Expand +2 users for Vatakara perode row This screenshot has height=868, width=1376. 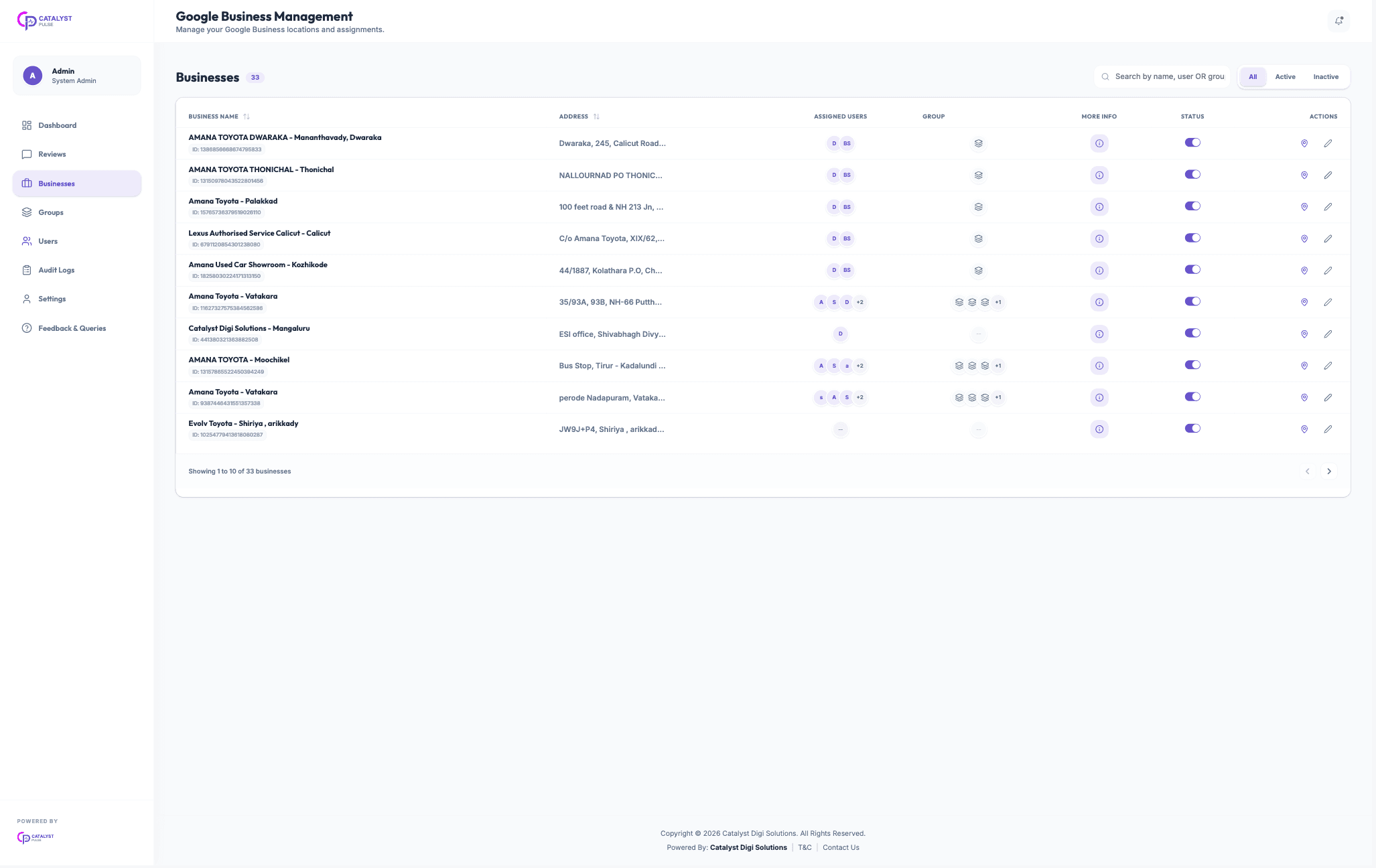pyautogui.click(x=860, y=398)
